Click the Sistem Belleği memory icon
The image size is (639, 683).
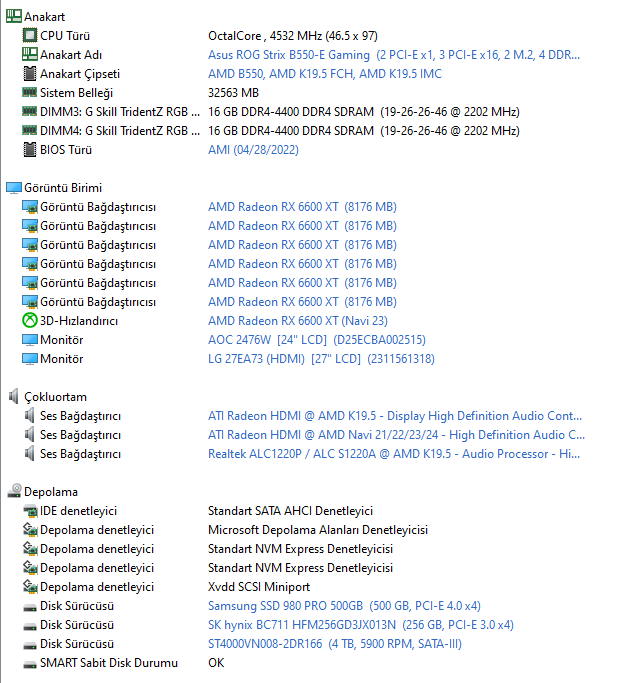(30, 92)
